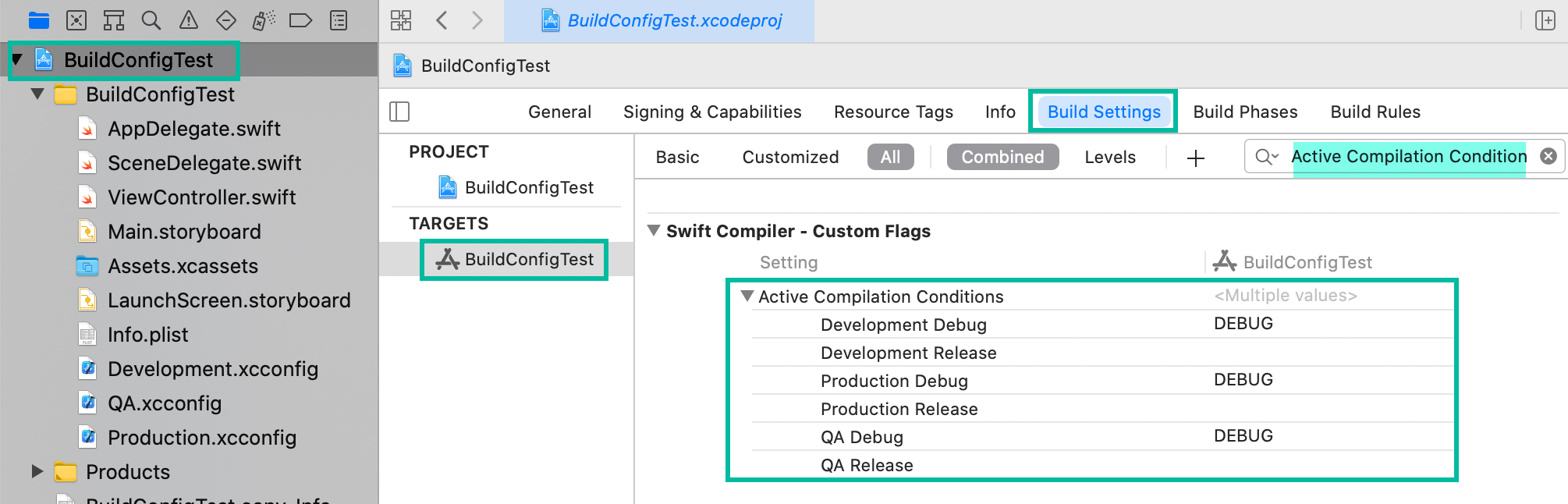Open the Signing & Capabilities tab

coord(711,112)
